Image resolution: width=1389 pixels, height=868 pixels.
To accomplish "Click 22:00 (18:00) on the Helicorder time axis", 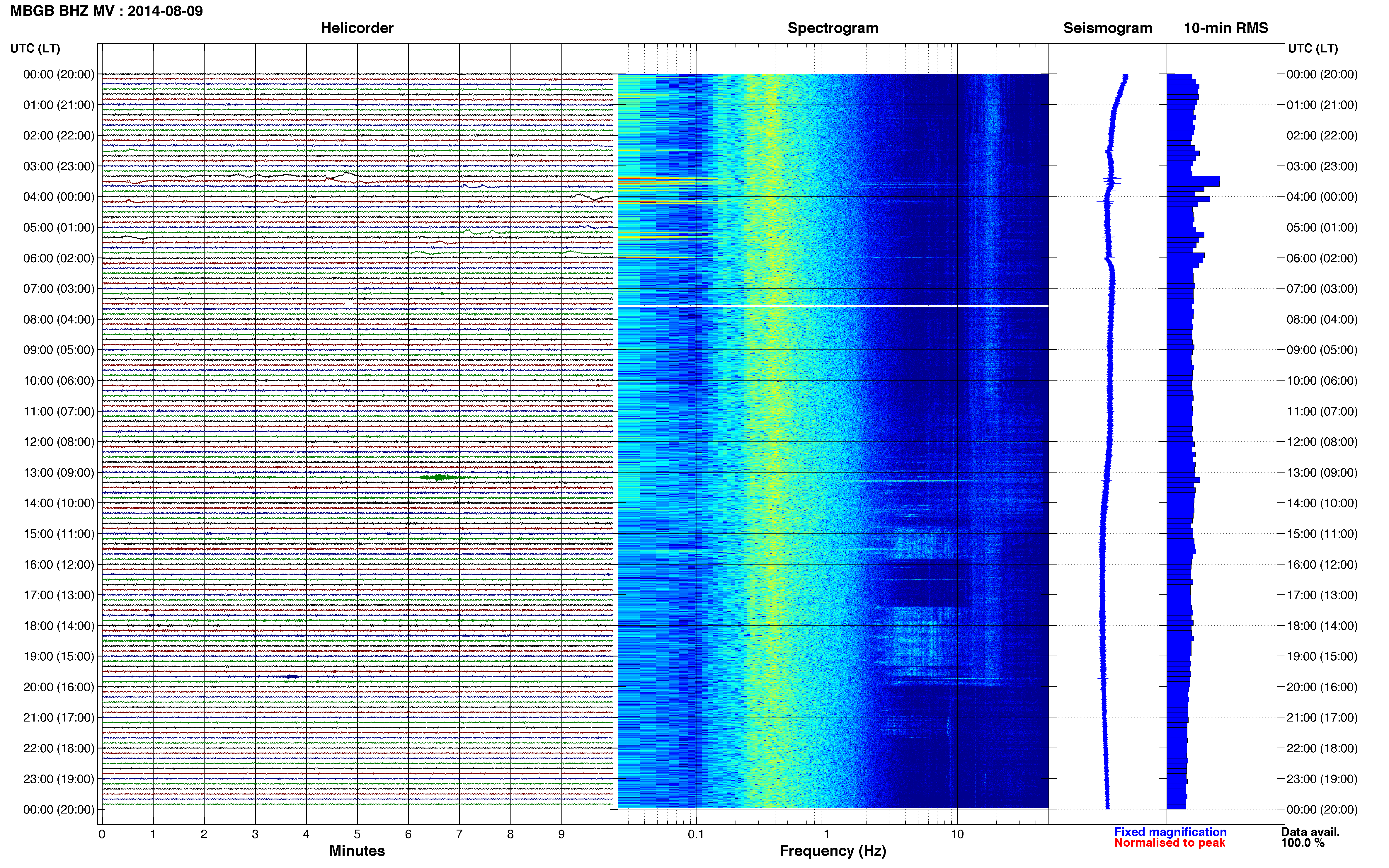I will pos(59,748).
